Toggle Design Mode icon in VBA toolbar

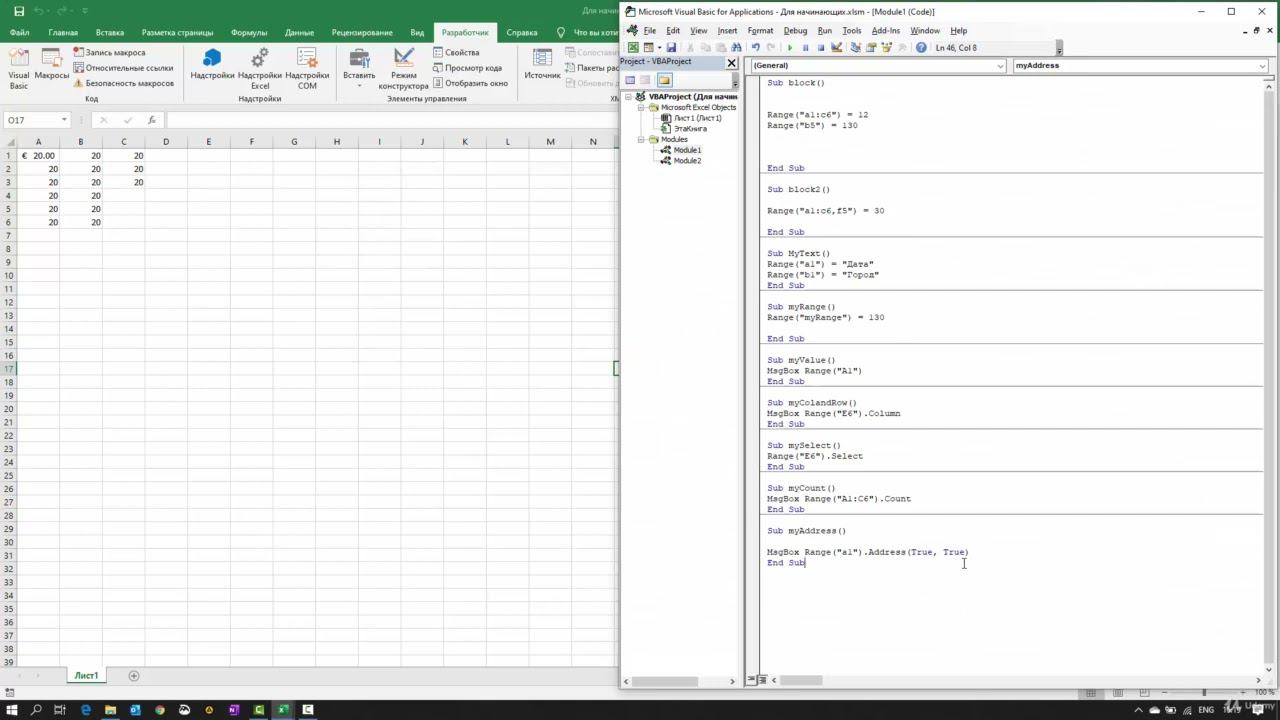[x=837, y=47]
